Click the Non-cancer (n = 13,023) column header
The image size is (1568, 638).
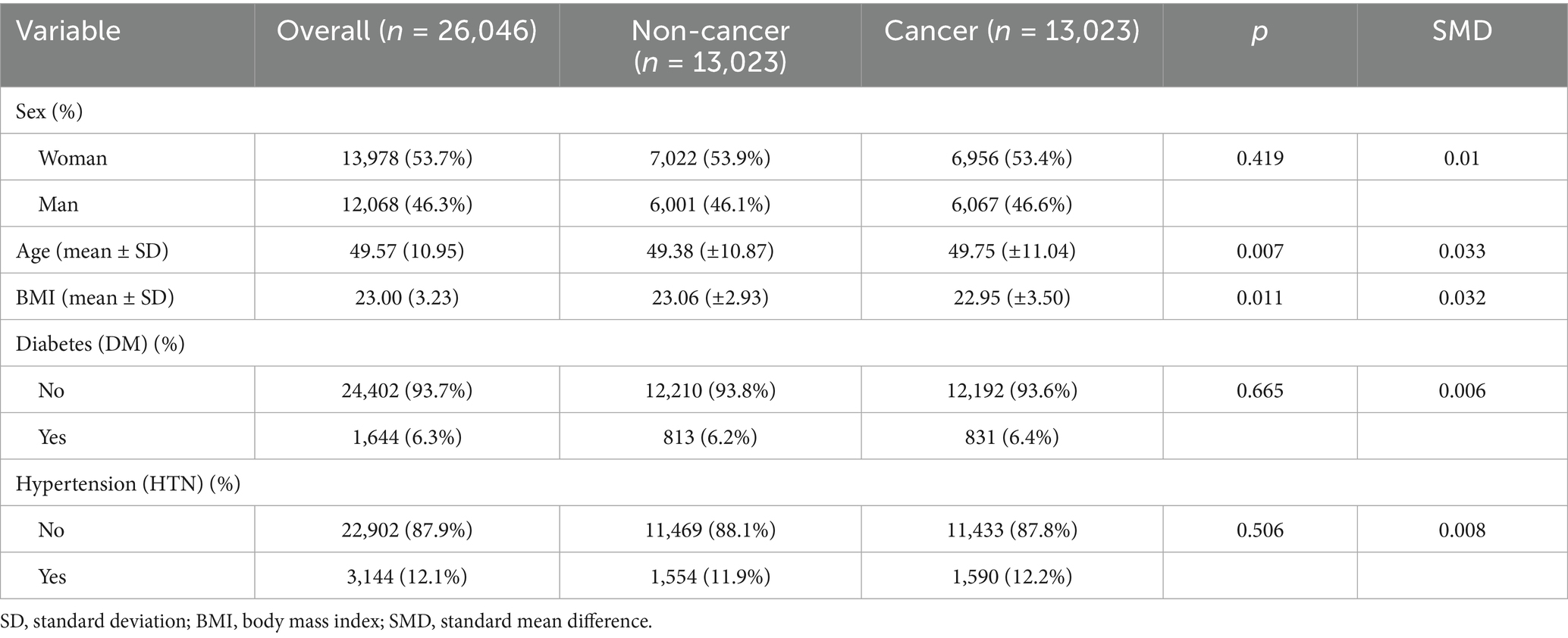pos(710,45)
